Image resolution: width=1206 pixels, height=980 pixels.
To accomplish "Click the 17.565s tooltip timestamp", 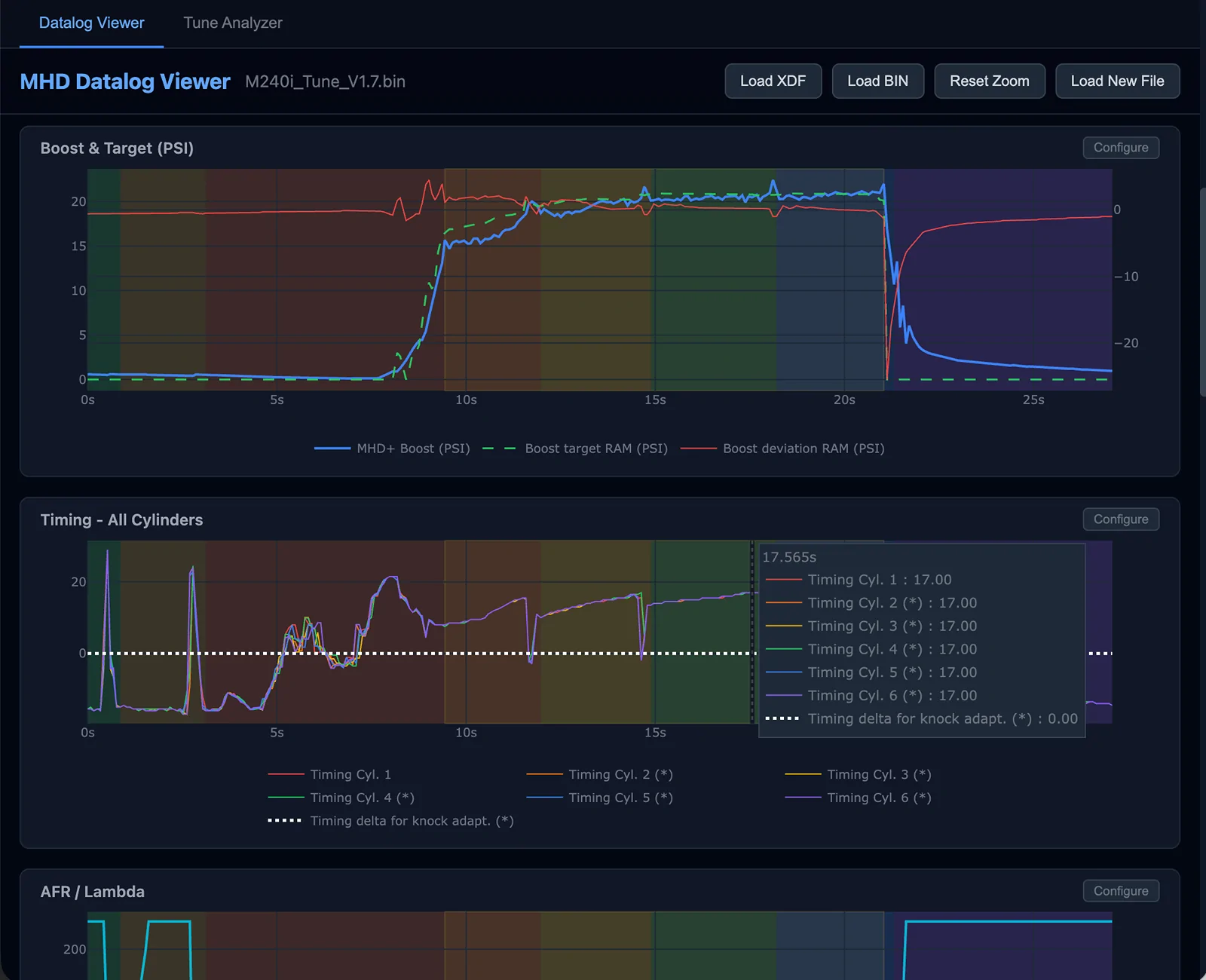I will [789, 557].
